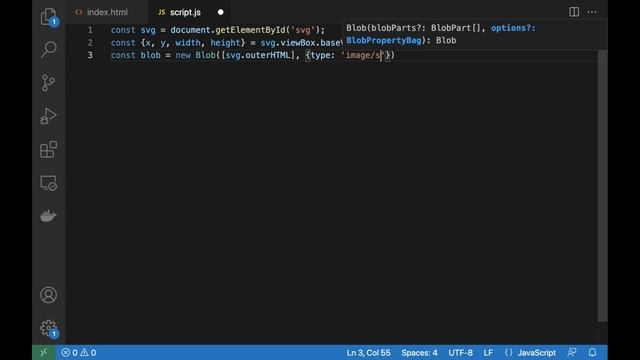This screenshot has height=360, width=640.
Task: Click the 'document' object on line 1
Action: coord(190,30)
